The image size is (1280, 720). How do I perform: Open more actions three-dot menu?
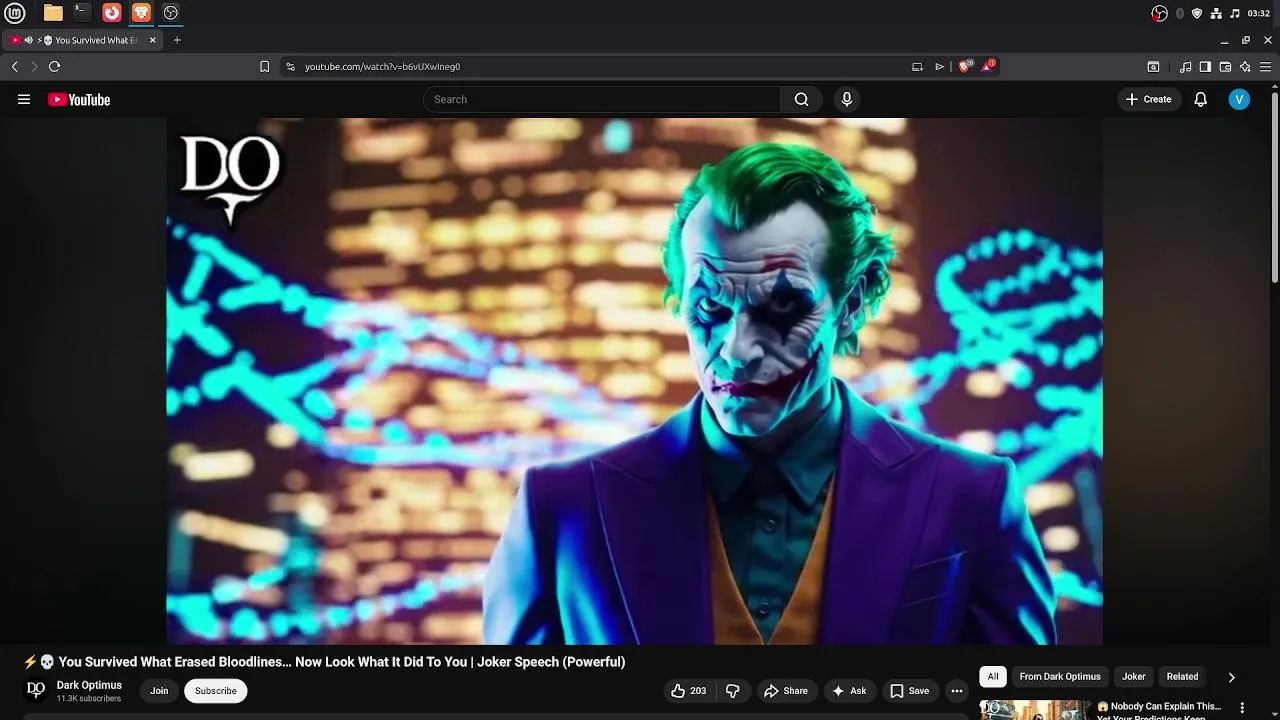click(x=957, y=691)
